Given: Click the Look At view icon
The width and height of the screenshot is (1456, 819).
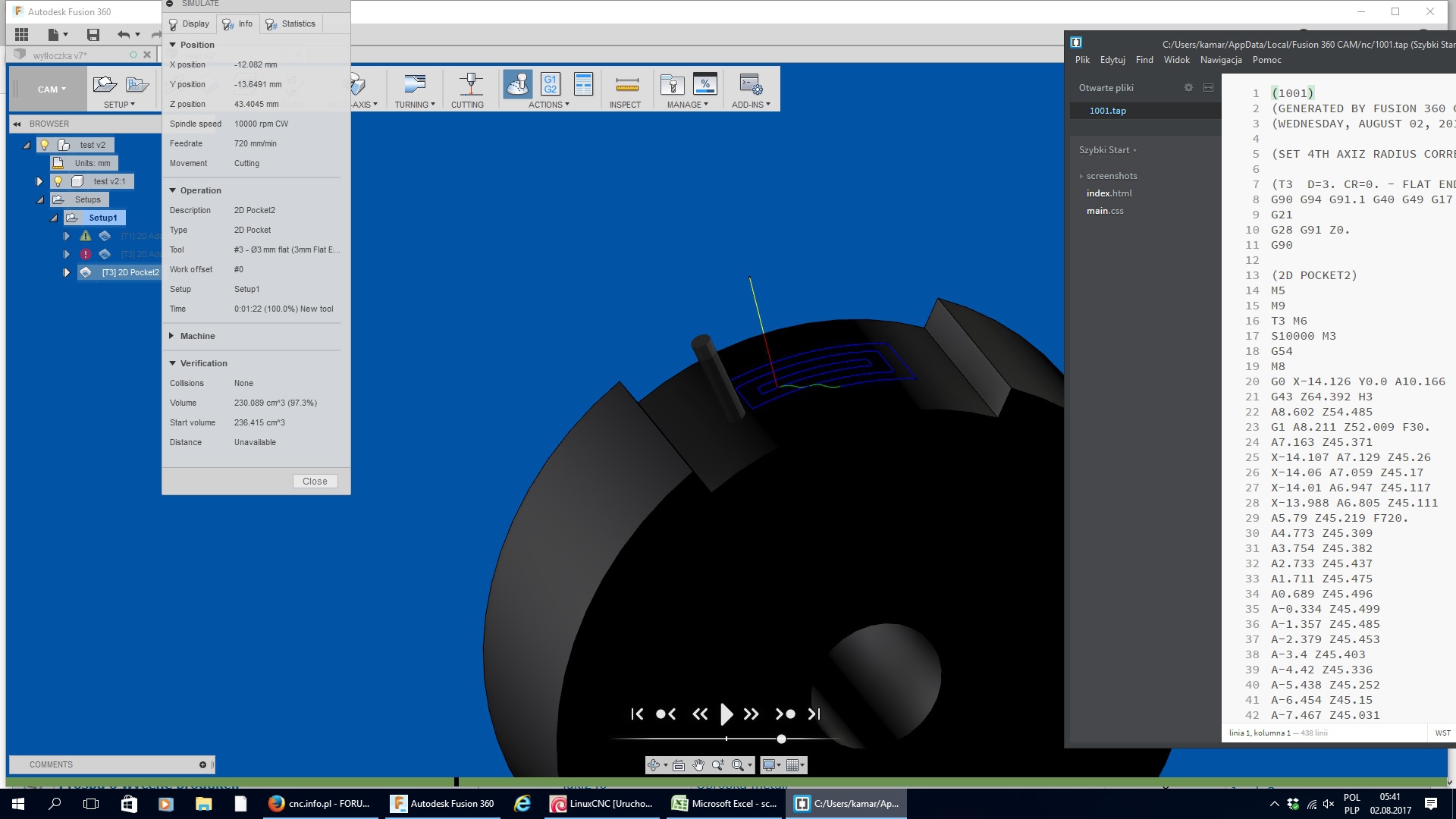Looking at the screenshot, I should [x=679, y=765].
